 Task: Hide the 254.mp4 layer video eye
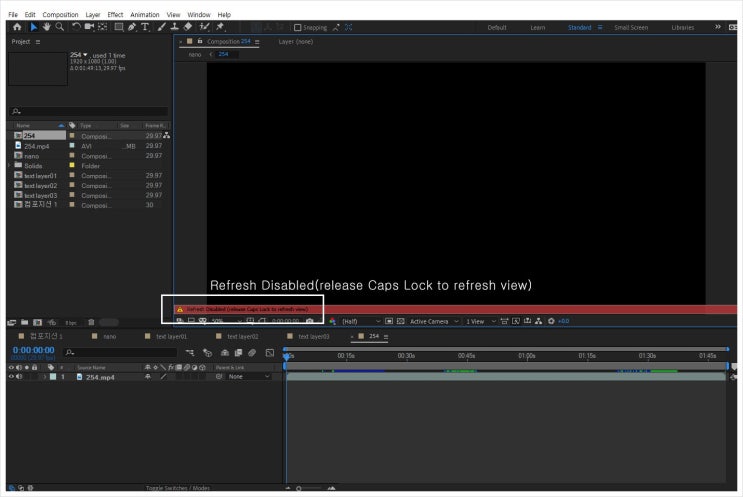pos(11,377)
